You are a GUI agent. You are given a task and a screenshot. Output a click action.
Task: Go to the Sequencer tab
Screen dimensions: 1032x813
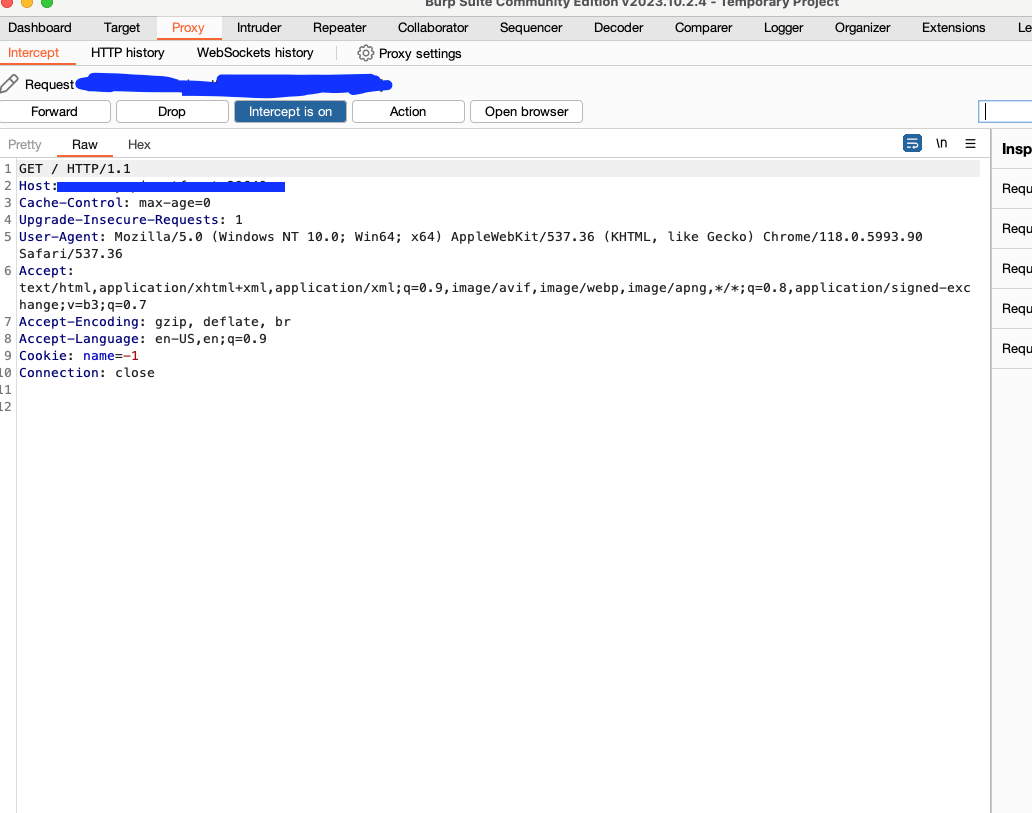click(x=531, y=28)
